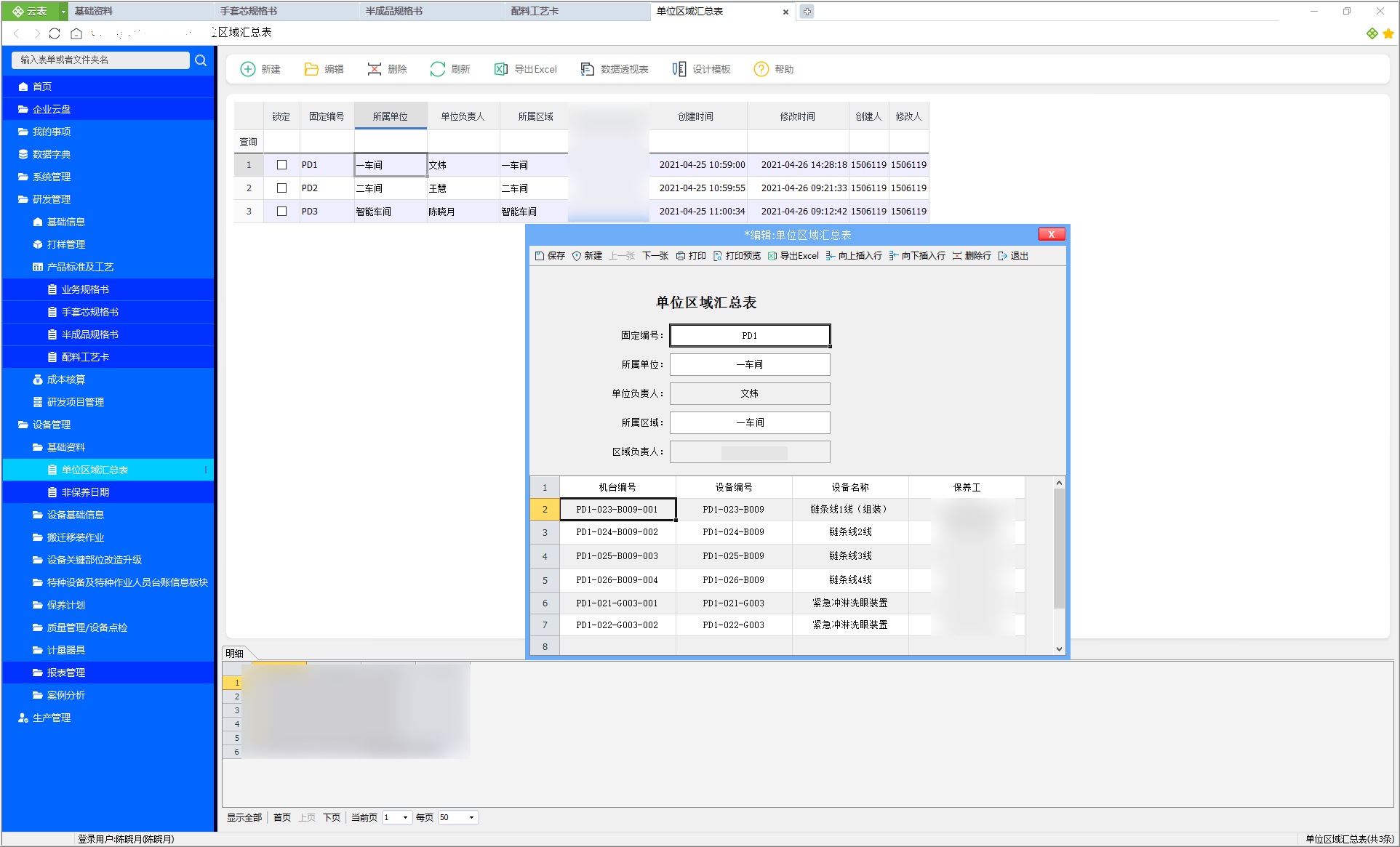Click the 固定编号 field containing PD1
Image resolution: width=1400 pixels, height=847 pixels.
click(x=750, y=336)
